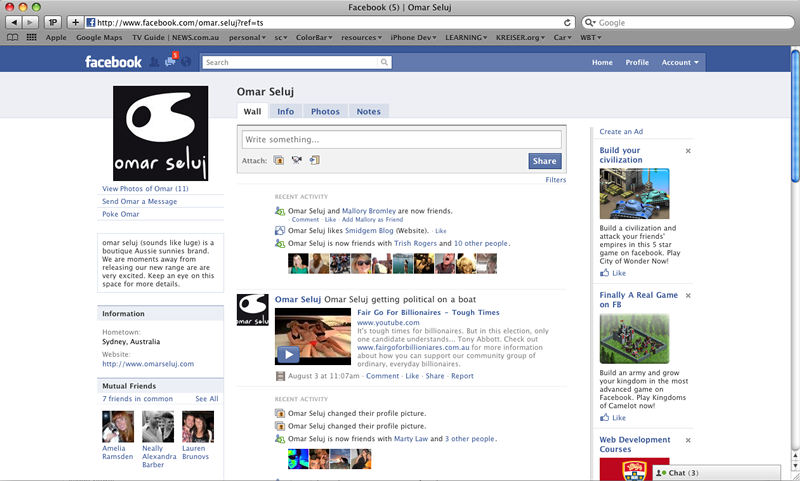The height and width of the screenshot is (481, 800).
Task: Open the Google Maps bookmark
Action: coord(99,37)
